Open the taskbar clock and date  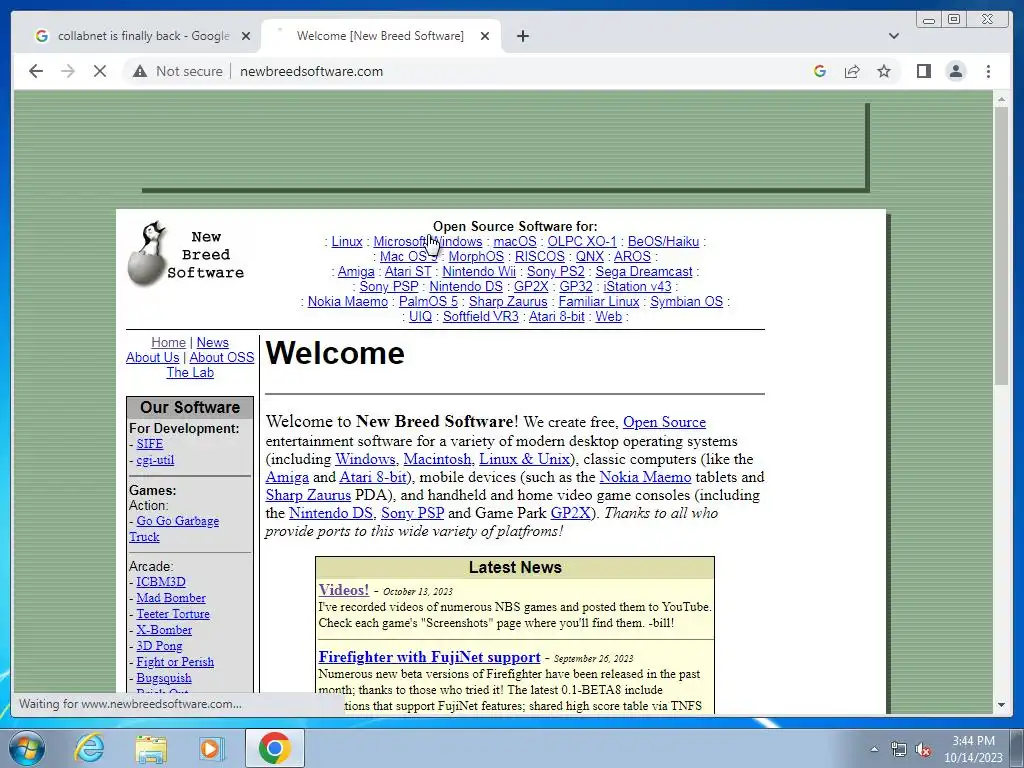tap(973, 749)
